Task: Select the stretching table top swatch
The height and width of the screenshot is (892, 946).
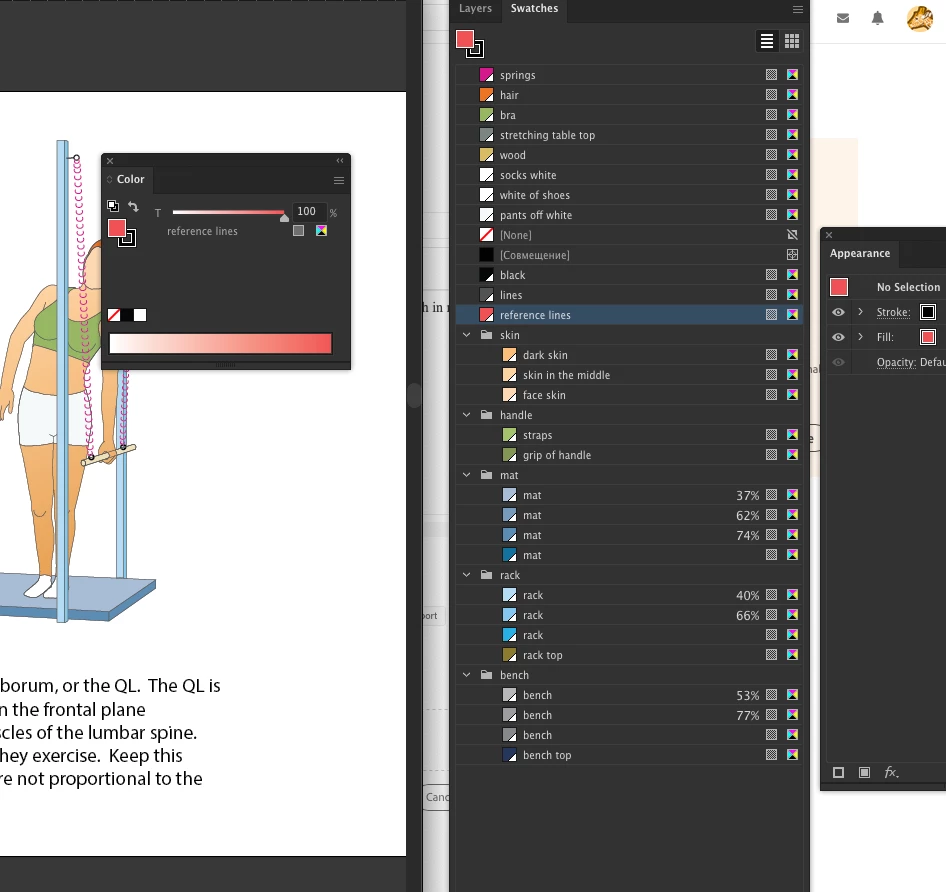Action: (x=629, y=135)
